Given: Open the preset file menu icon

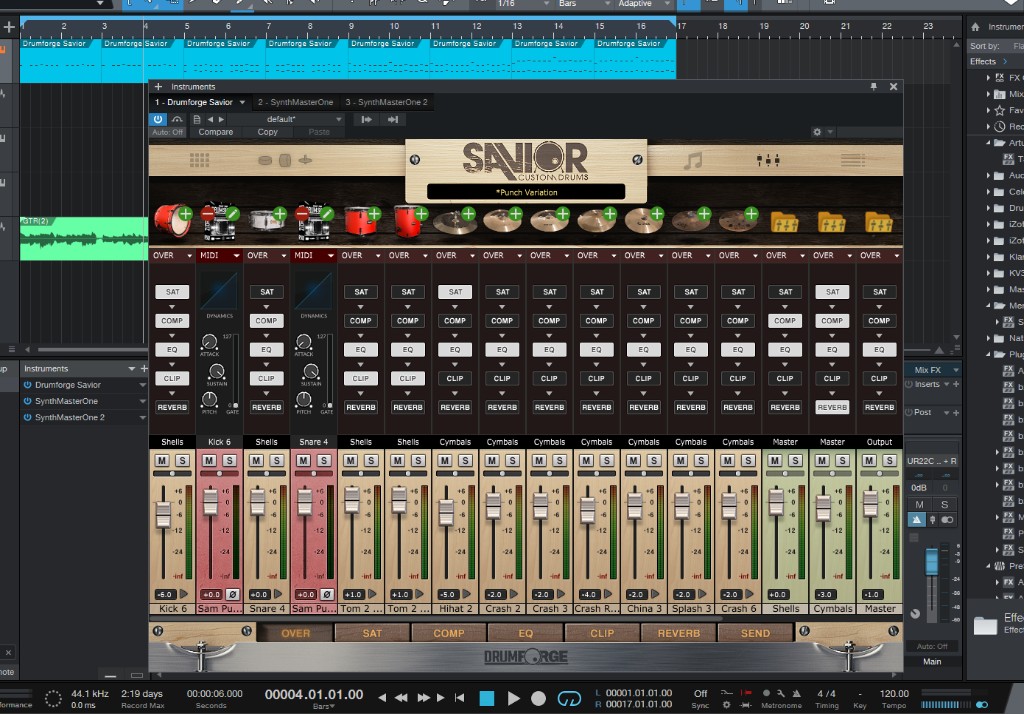Looking at the screenshot, I should [x=197, y=120].
